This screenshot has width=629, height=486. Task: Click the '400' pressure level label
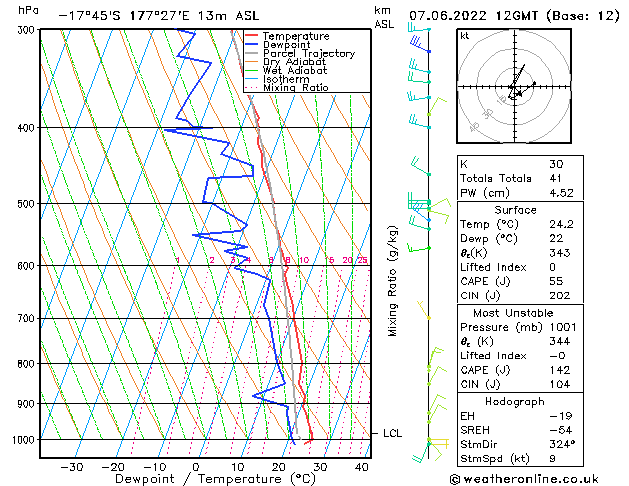pyautogui.click(x=28, y=128)
